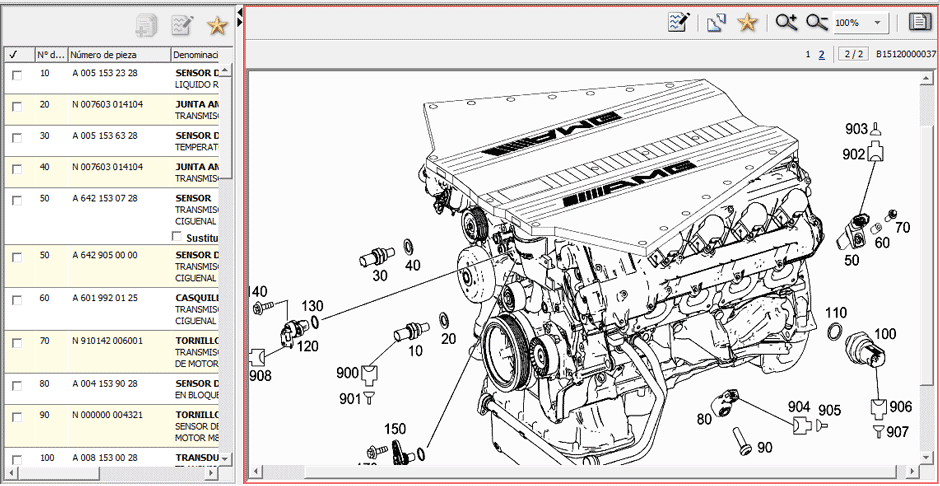940x486 pixels.
Task: Click the Nº d... column header
Action: click(51, 55)
